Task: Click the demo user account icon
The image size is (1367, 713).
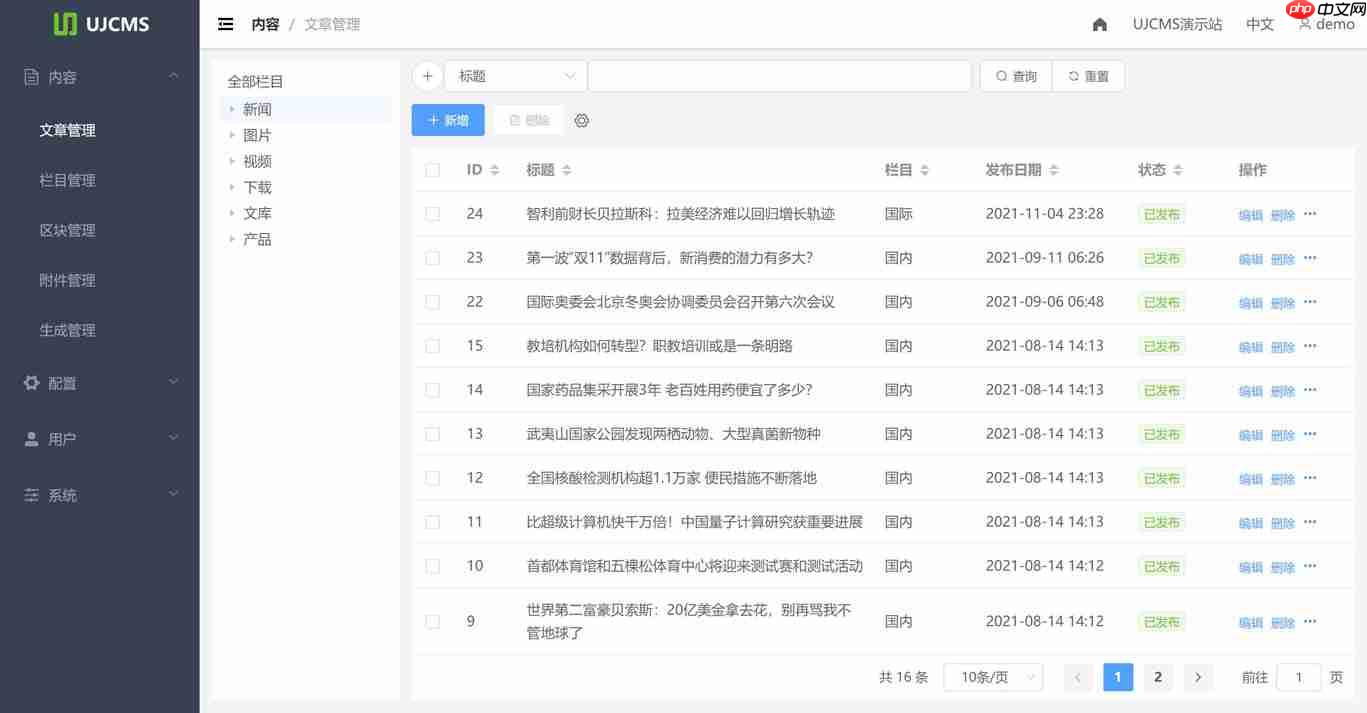Action: pyautogui.click(x=1304, y=23)
